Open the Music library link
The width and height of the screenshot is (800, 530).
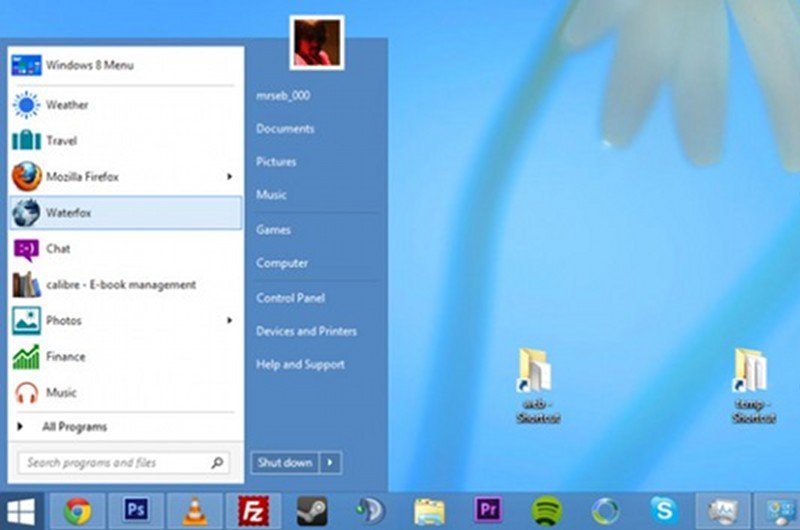pos(271,194)
